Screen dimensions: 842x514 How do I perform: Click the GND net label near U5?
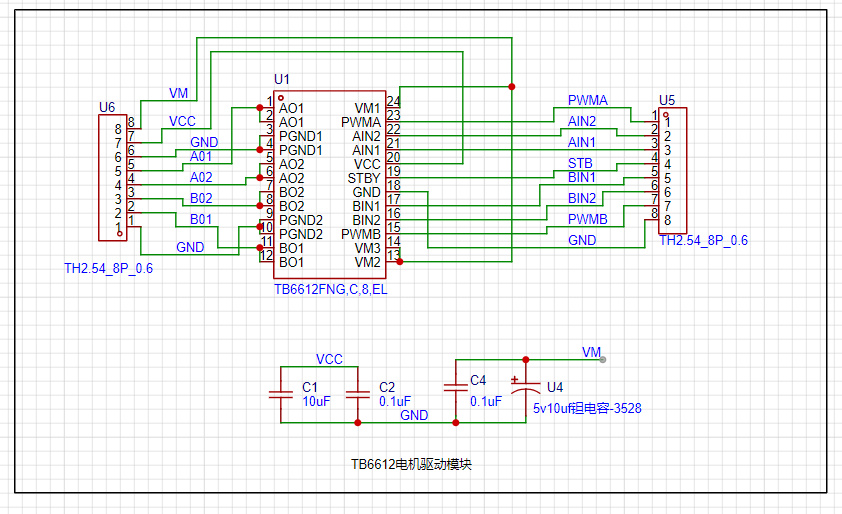[x=582, y=240]
